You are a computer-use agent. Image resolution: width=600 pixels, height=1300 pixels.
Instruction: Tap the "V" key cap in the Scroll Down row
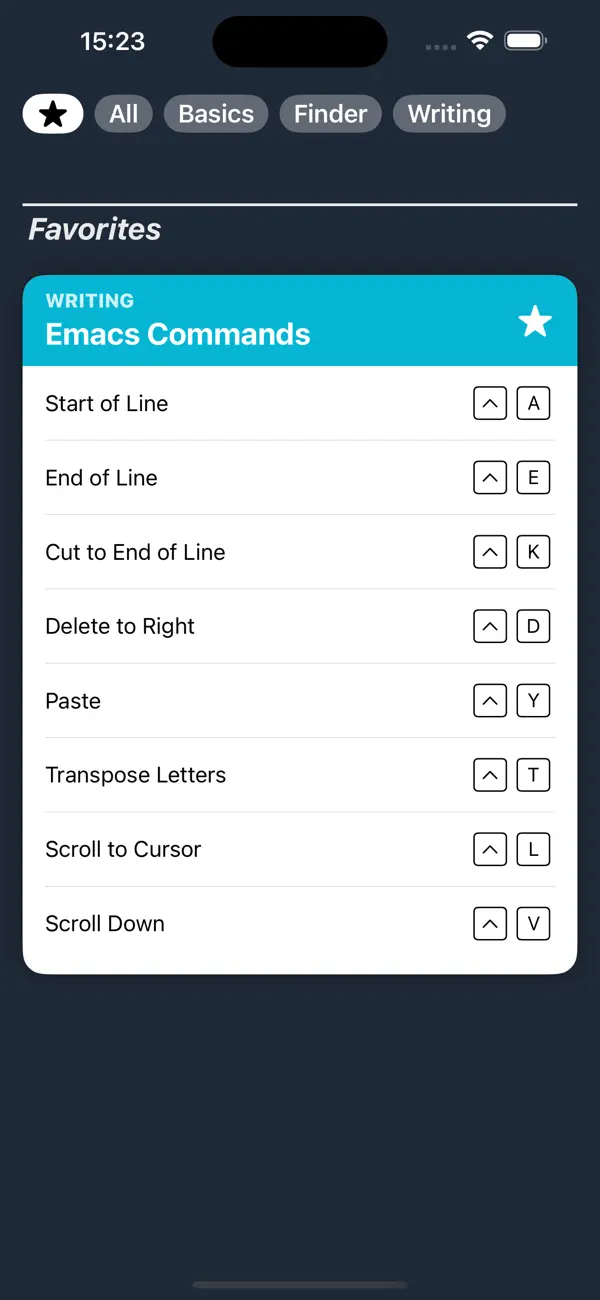click(533, 923)
